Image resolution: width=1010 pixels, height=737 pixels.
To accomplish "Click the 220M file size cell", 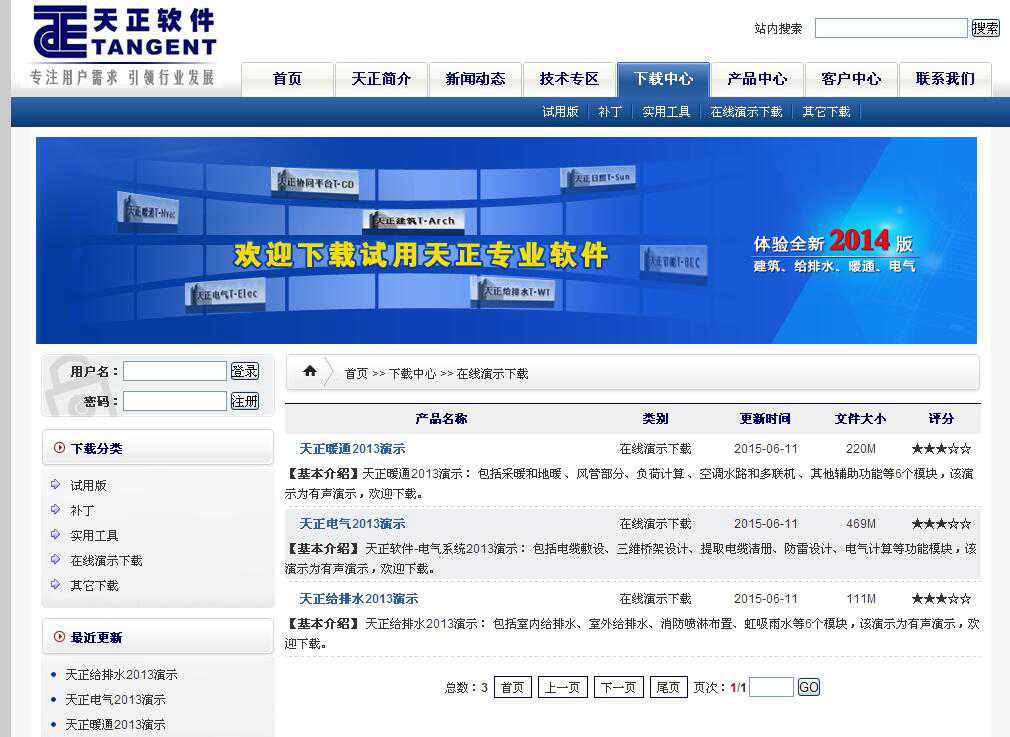I will [861, 449].
